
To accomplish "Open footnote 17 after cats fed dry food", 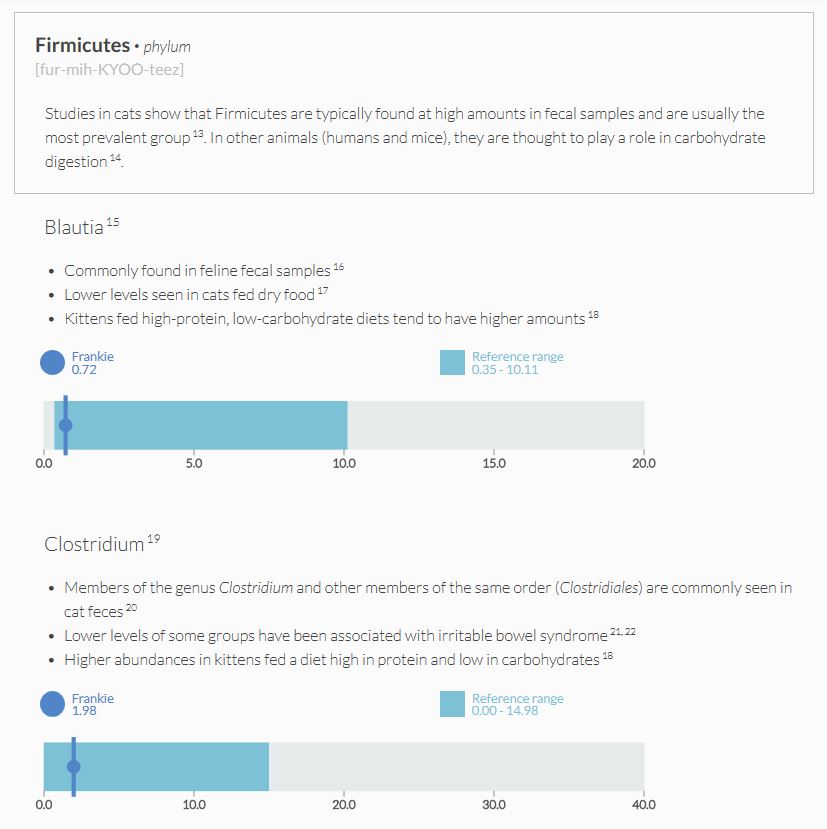I will click(323, 291).
